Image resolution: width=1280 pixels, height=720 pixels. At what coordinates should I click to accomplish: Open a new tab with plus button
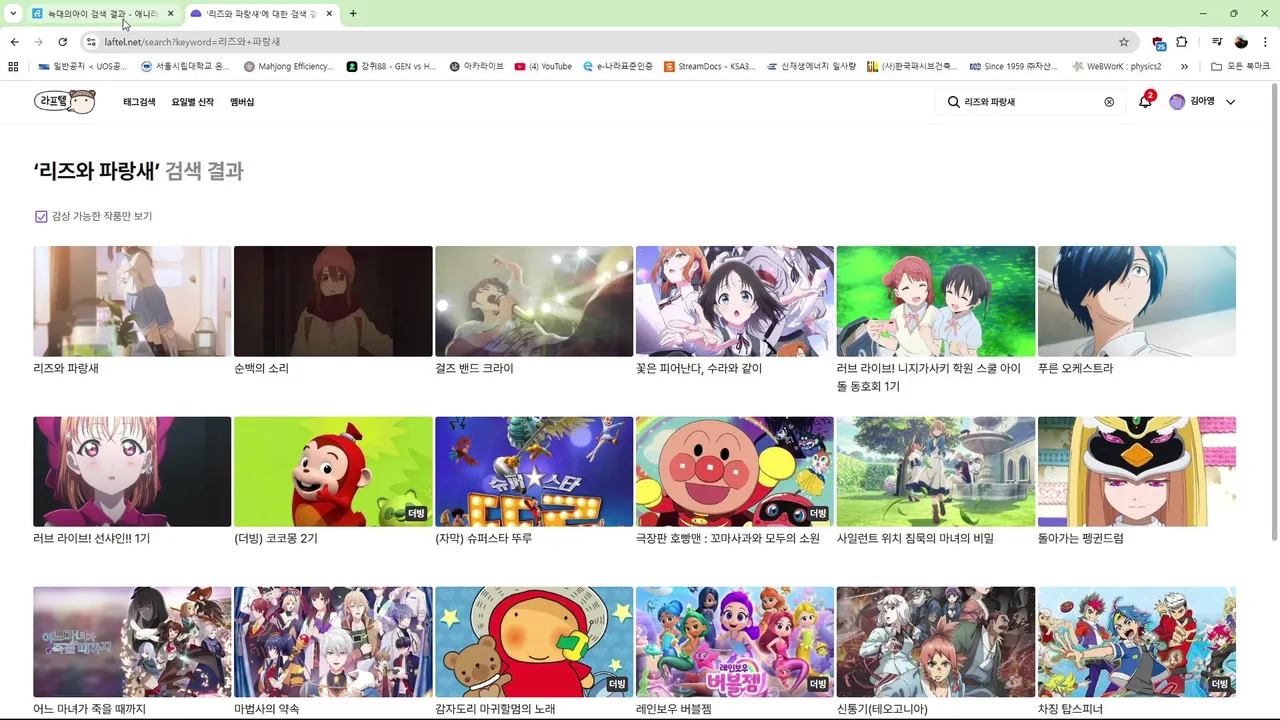point(353,13)
